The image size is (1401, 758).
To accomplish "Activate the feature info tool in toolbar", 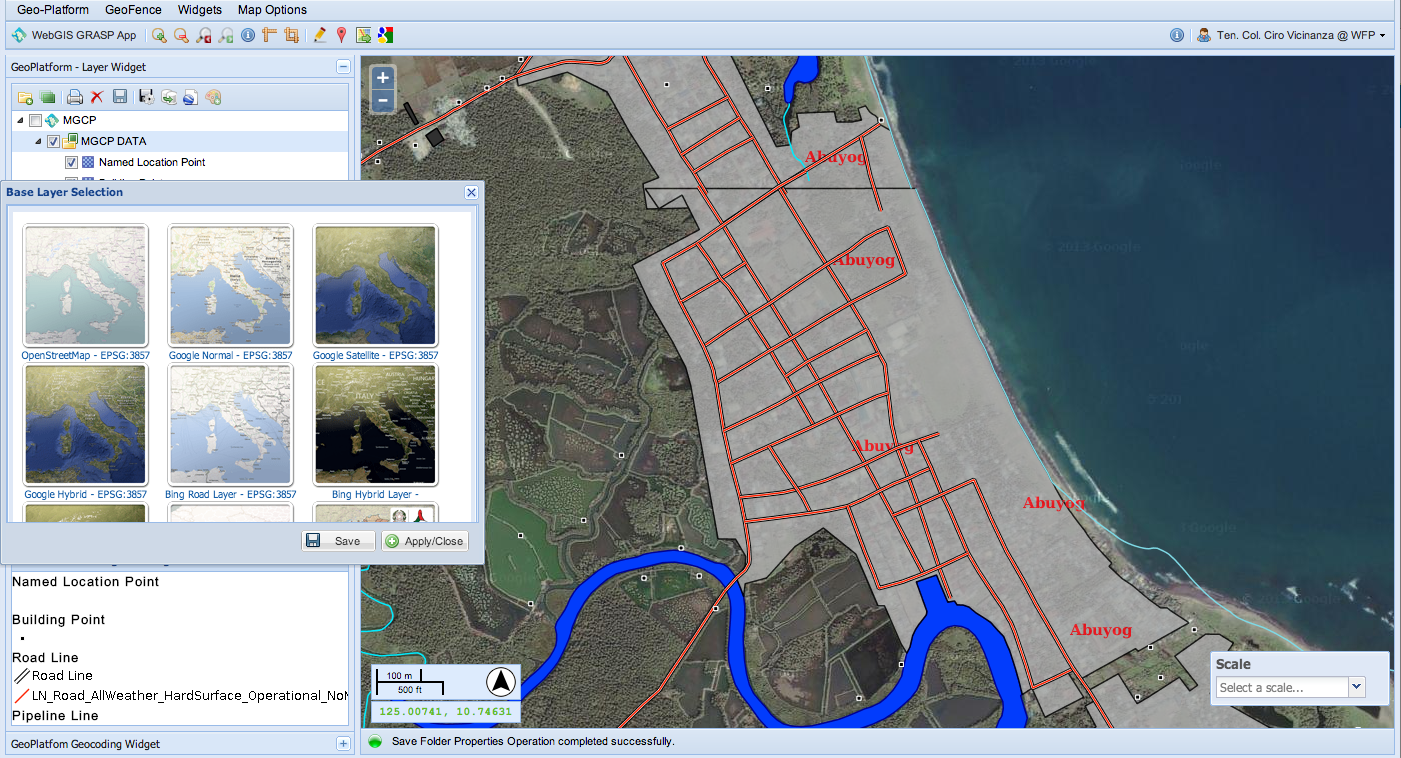I will tap(248, 35).
